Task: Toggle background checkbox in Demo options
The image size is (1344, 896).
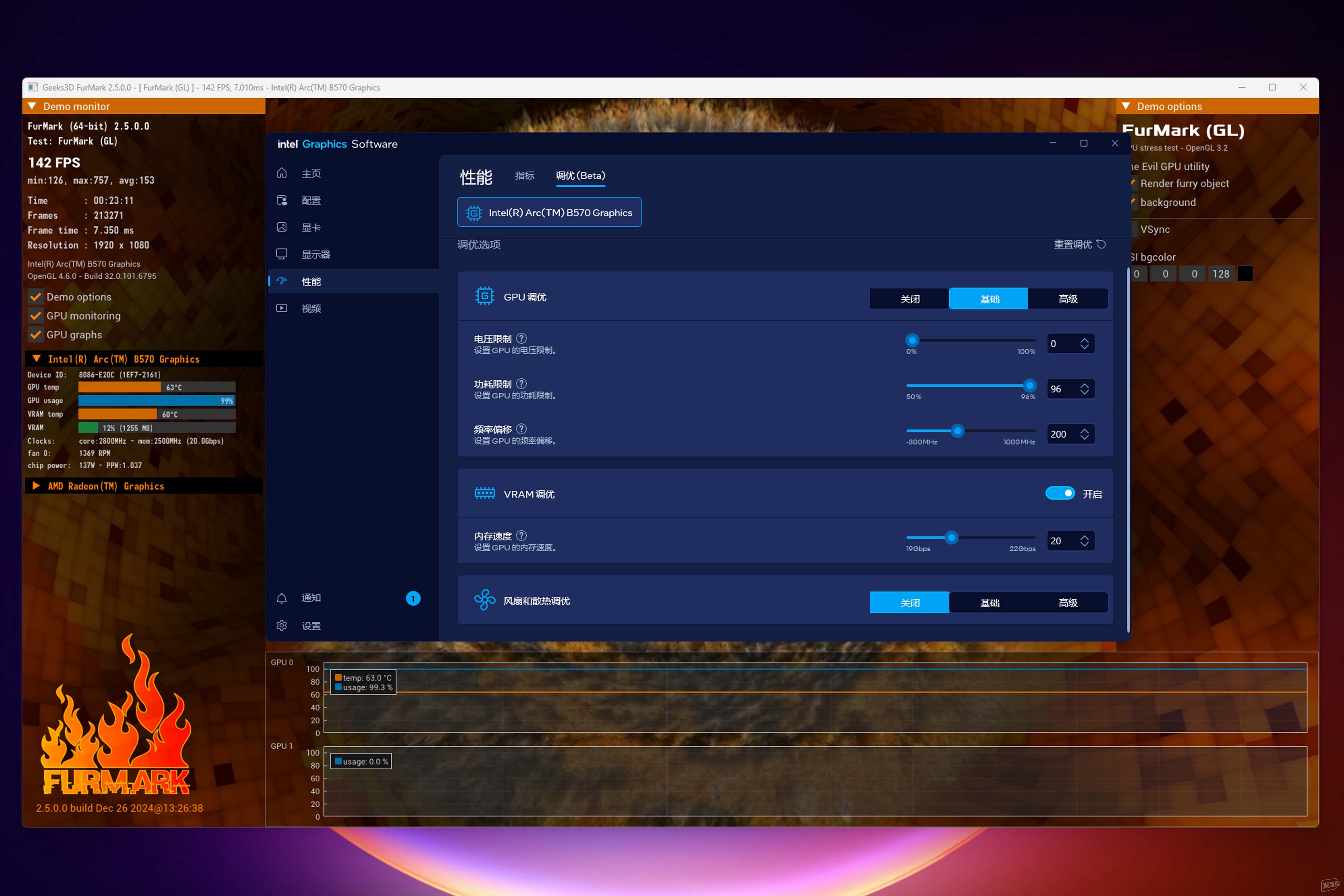Action: [x=1133, y=202]
